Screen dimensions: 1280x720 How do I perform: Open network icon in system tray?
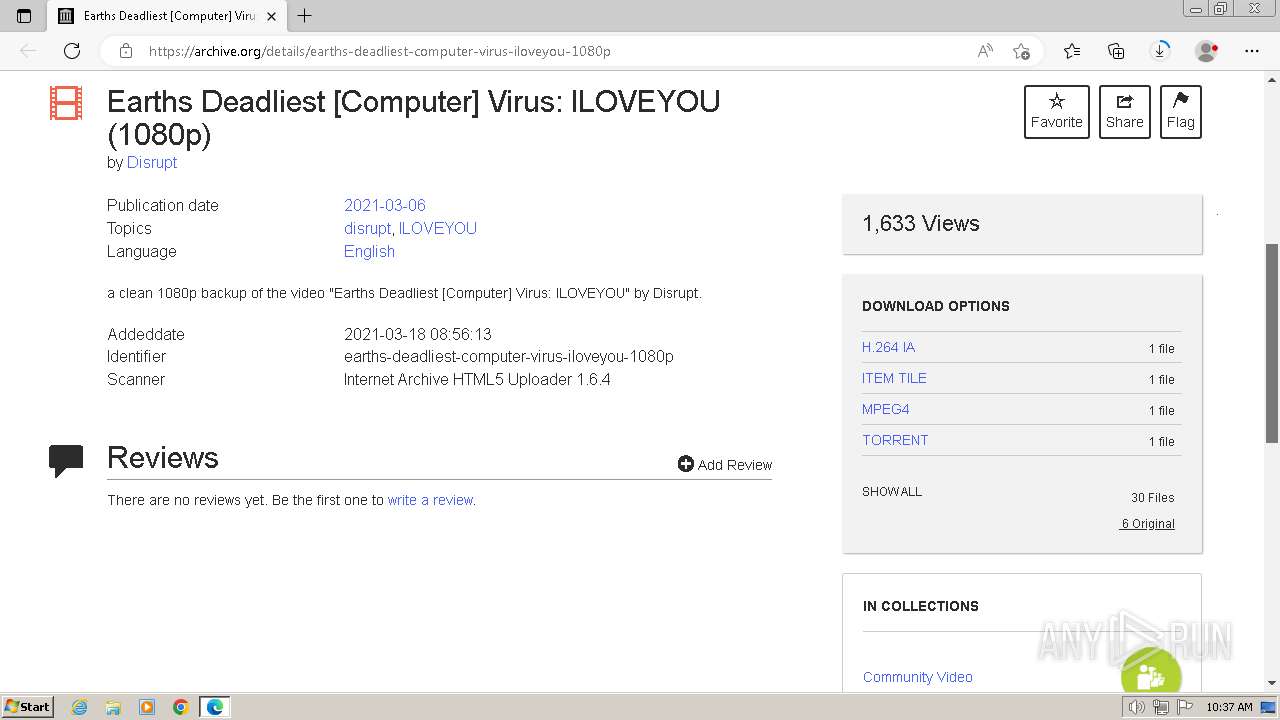pos(1161,707)
